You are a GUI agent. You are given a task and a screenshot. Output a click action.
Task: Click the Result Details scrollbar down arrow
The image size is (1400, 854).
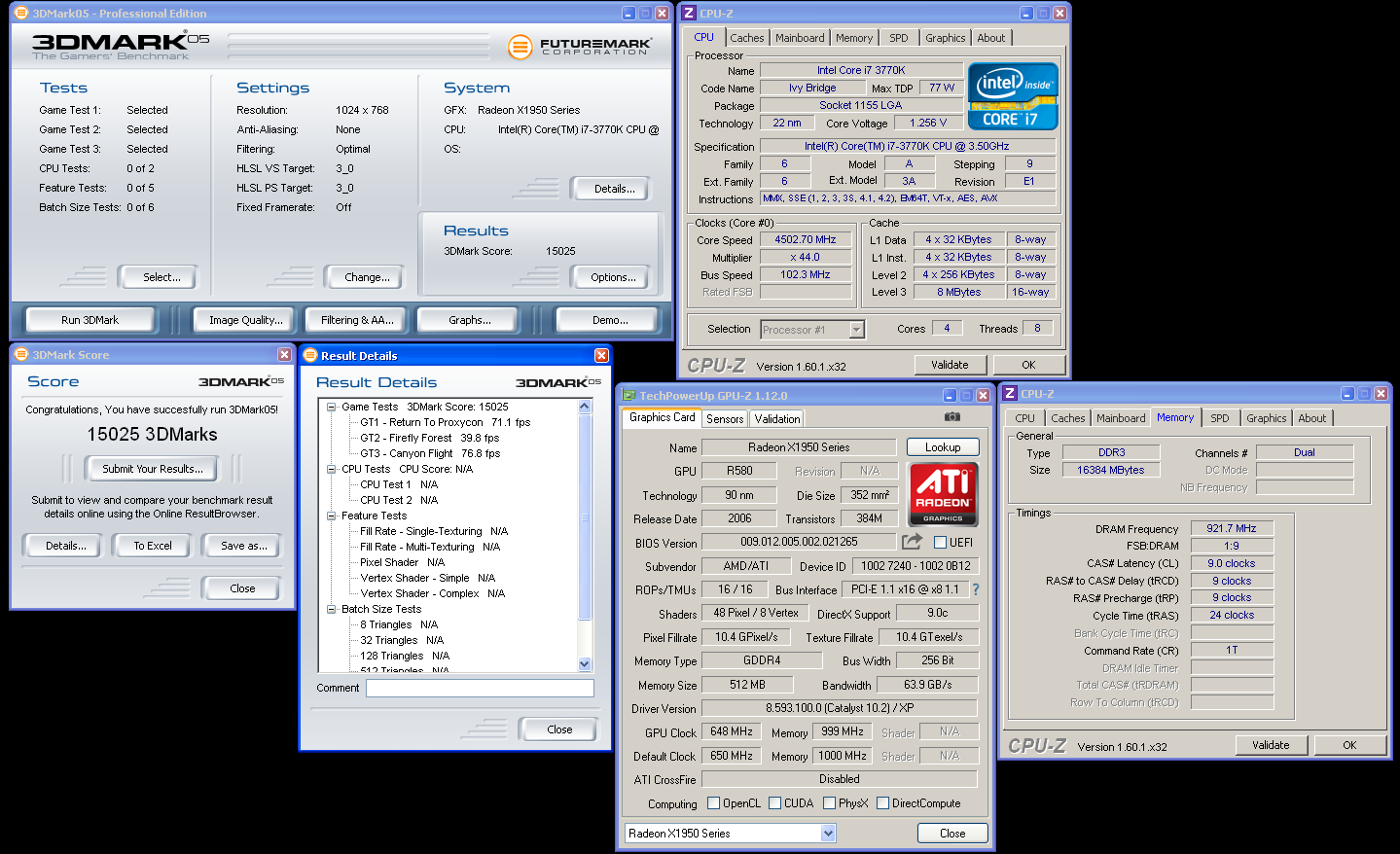click(585, 663)
